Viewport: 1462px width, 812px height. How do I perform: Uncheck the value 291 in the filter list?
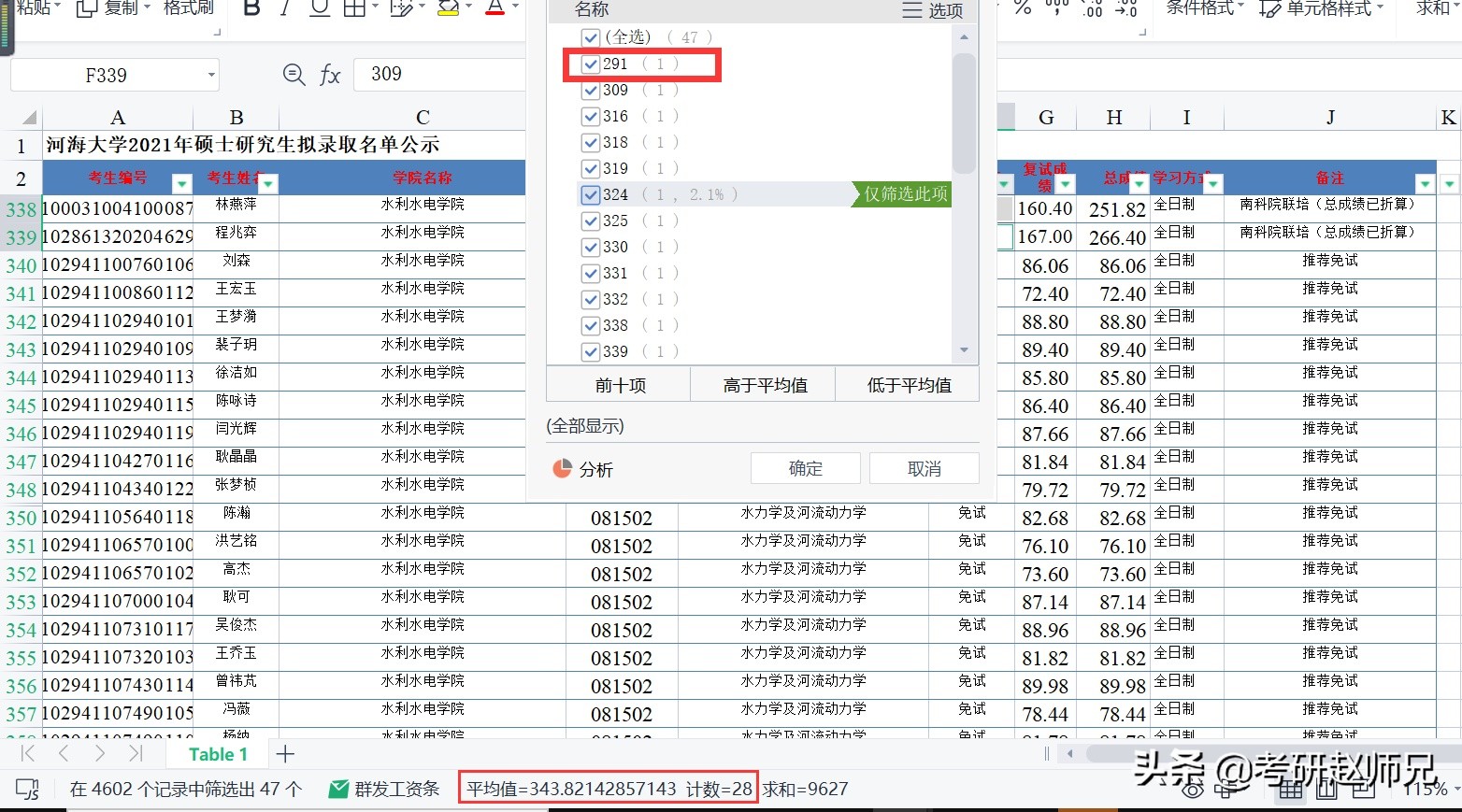pyautogui.click(x=590, y=64)
